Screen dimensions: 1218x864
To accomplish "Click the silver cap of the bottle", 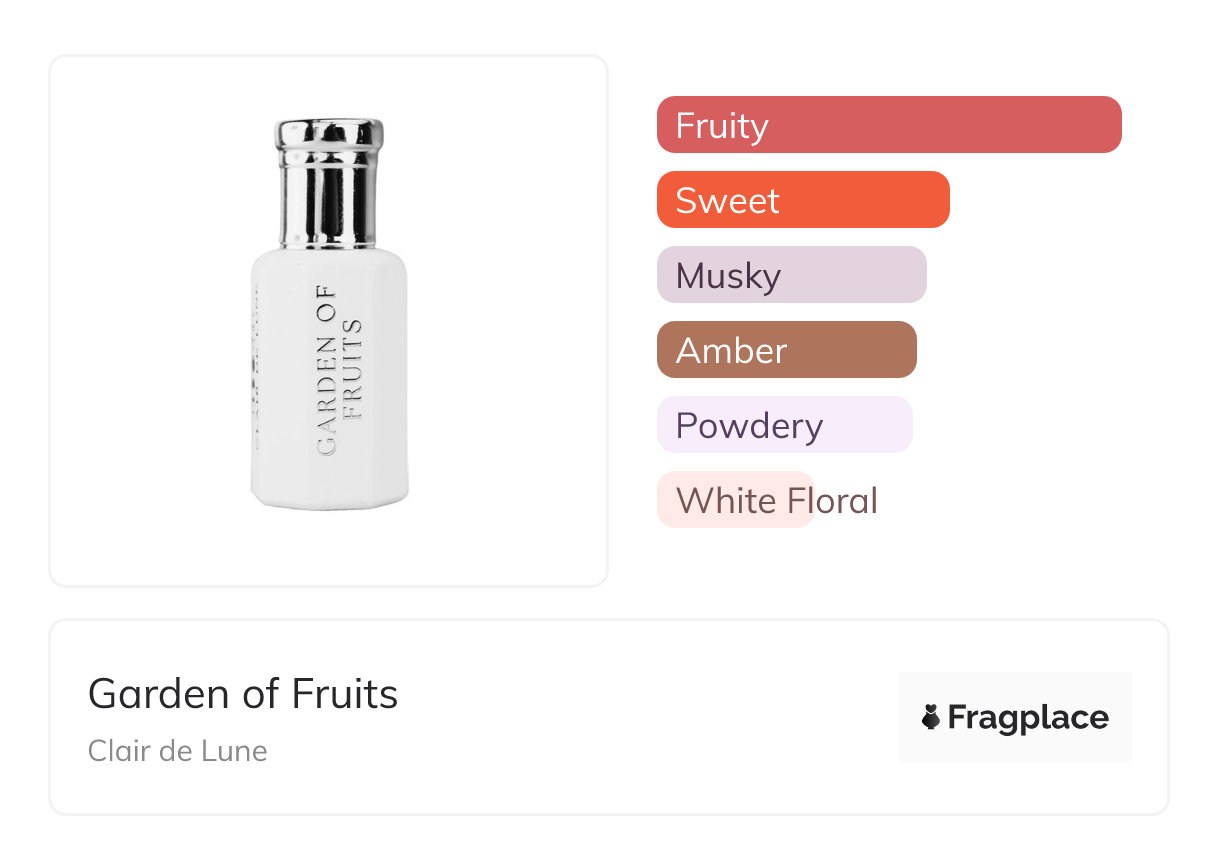I will click(329, 182).
